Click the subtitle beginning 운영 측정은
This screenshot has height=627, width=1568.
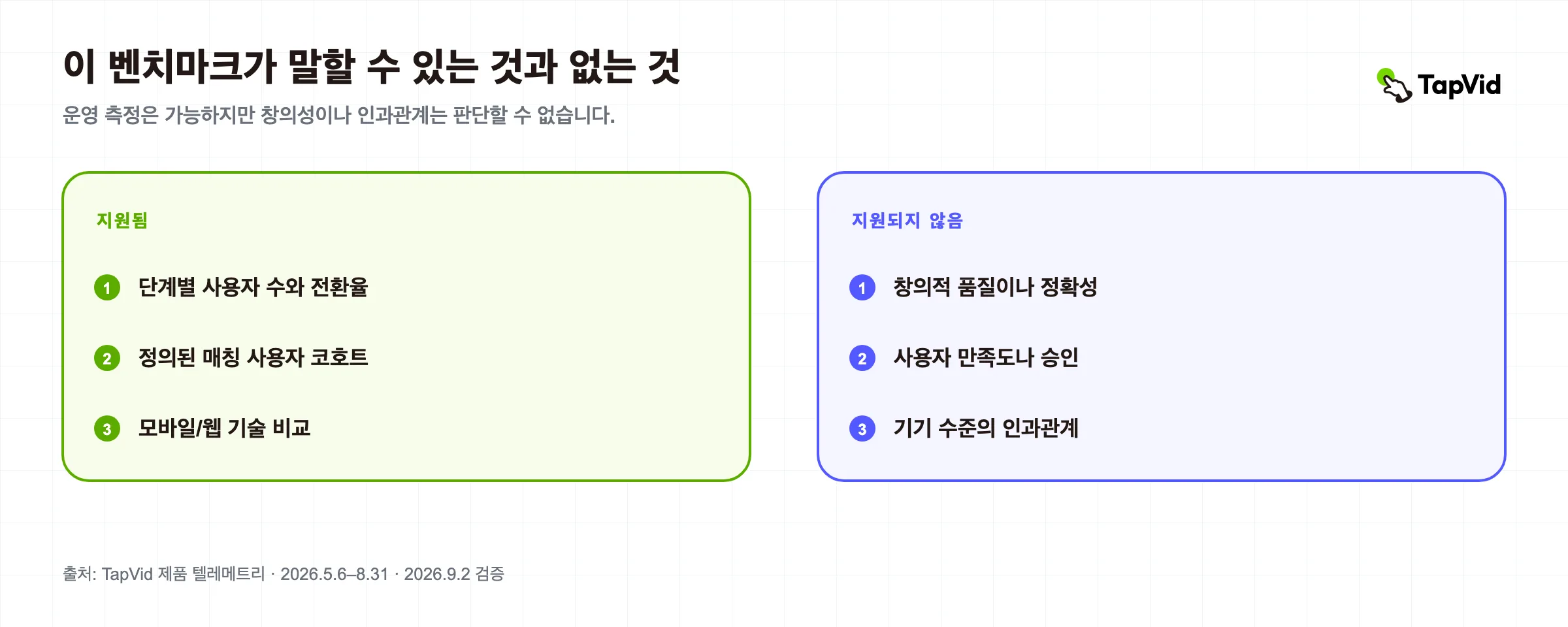[x=339, y=116]
